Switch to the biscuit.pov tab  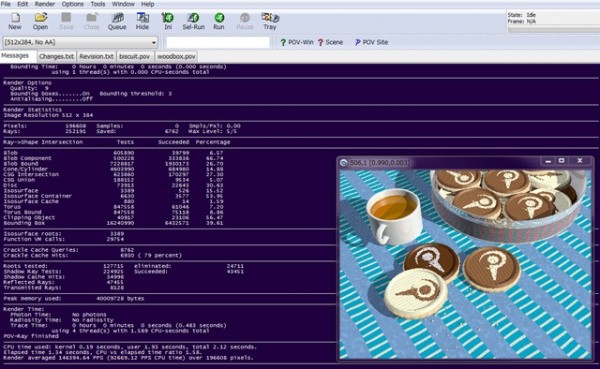click(134, 56)
